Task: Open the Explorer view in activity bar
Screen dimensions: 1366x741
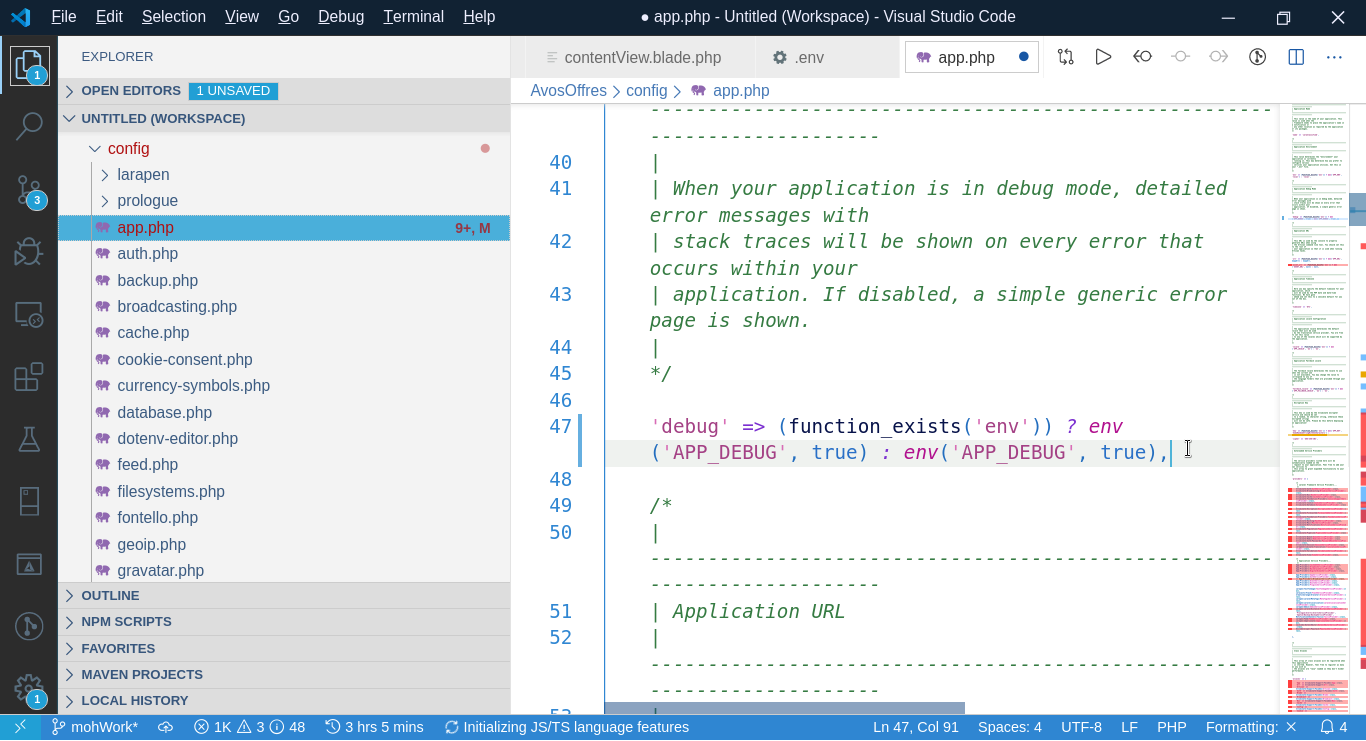Action: coord(29,65)
